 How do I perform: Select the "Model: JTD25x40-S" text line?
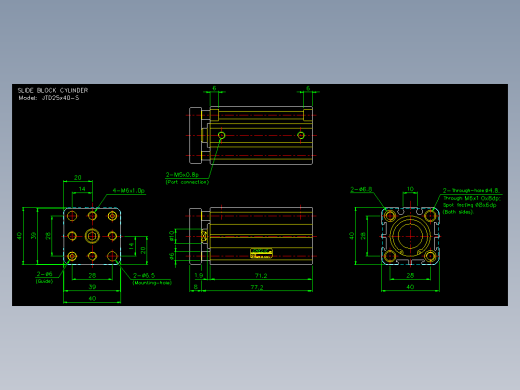click(49, 98)
